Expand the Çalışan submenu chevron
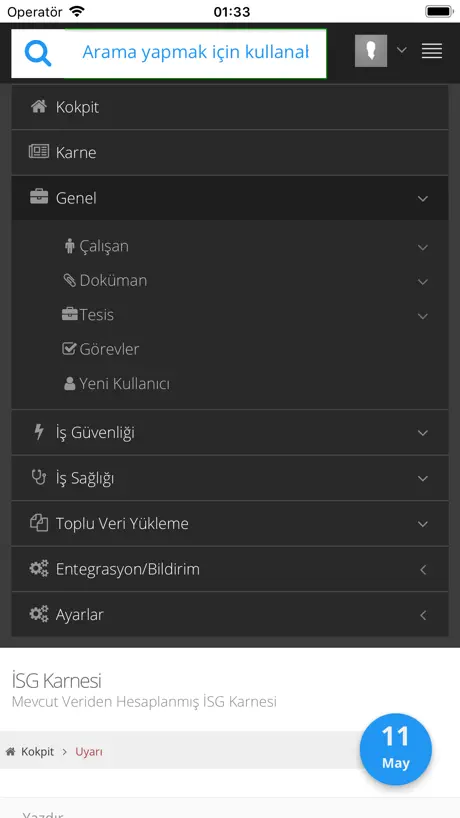Screen dimensions: 460x818 pos(423,247)
